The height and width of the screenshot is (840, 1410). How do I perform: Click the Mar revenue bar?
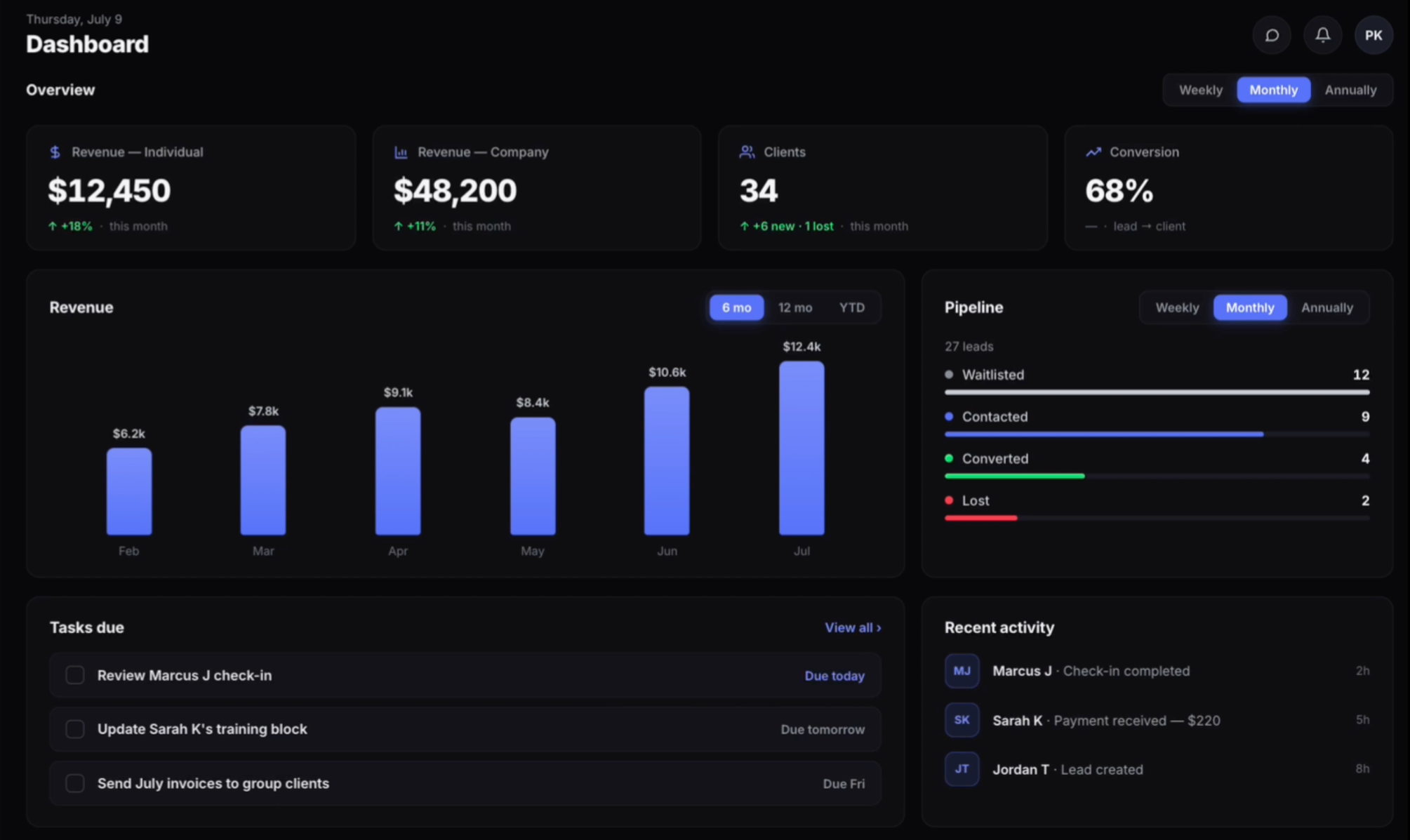(x=263, y=480)
